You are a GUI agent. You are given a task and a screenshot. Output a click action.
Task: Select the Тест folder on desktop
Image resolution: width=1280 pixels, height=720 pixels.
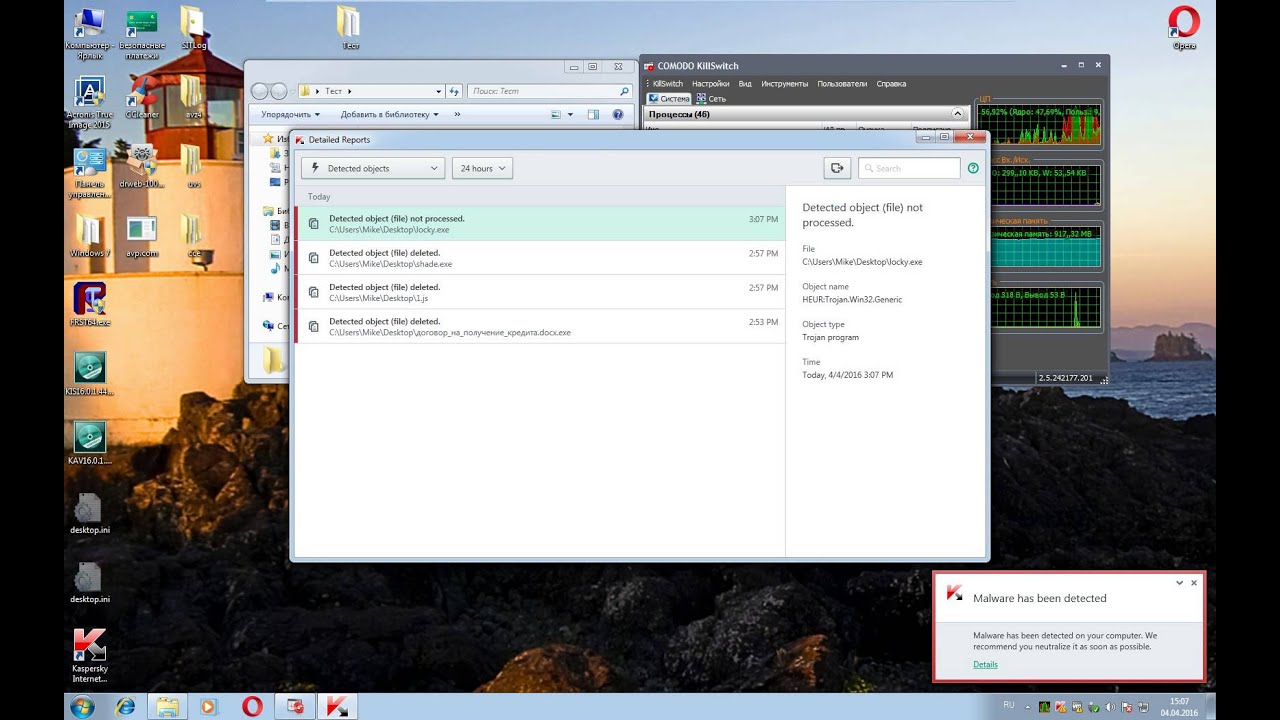349,27
